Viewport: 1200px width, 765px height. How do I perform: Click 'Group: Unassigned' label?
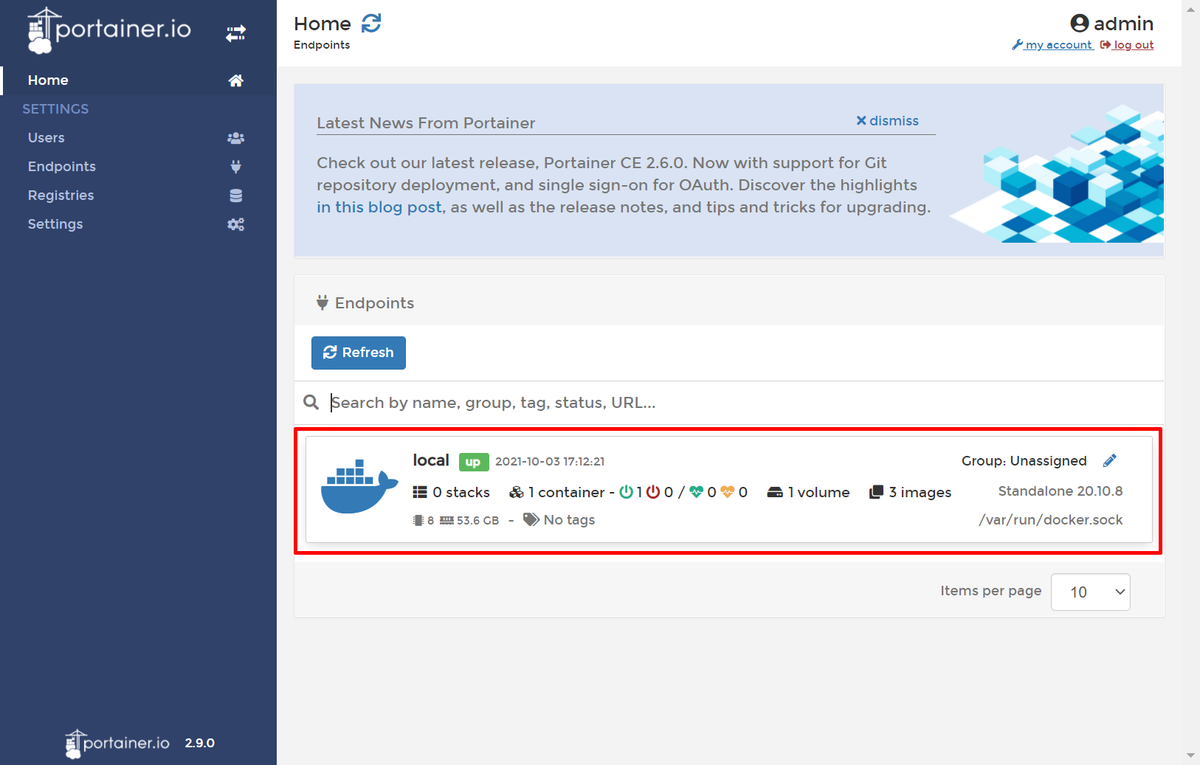point(1024,461)
